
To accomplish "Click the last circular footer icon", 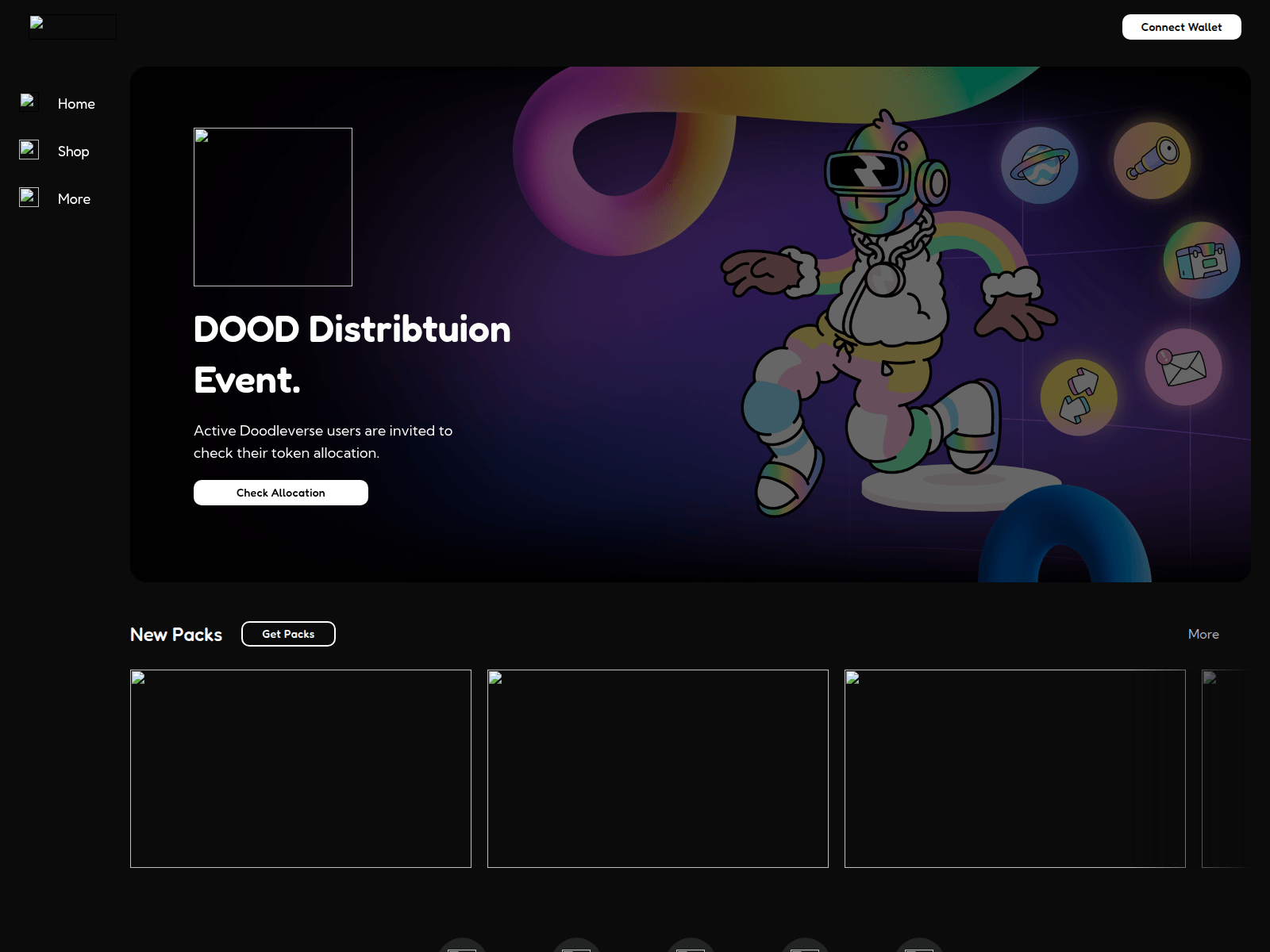I will coord(918,946).
